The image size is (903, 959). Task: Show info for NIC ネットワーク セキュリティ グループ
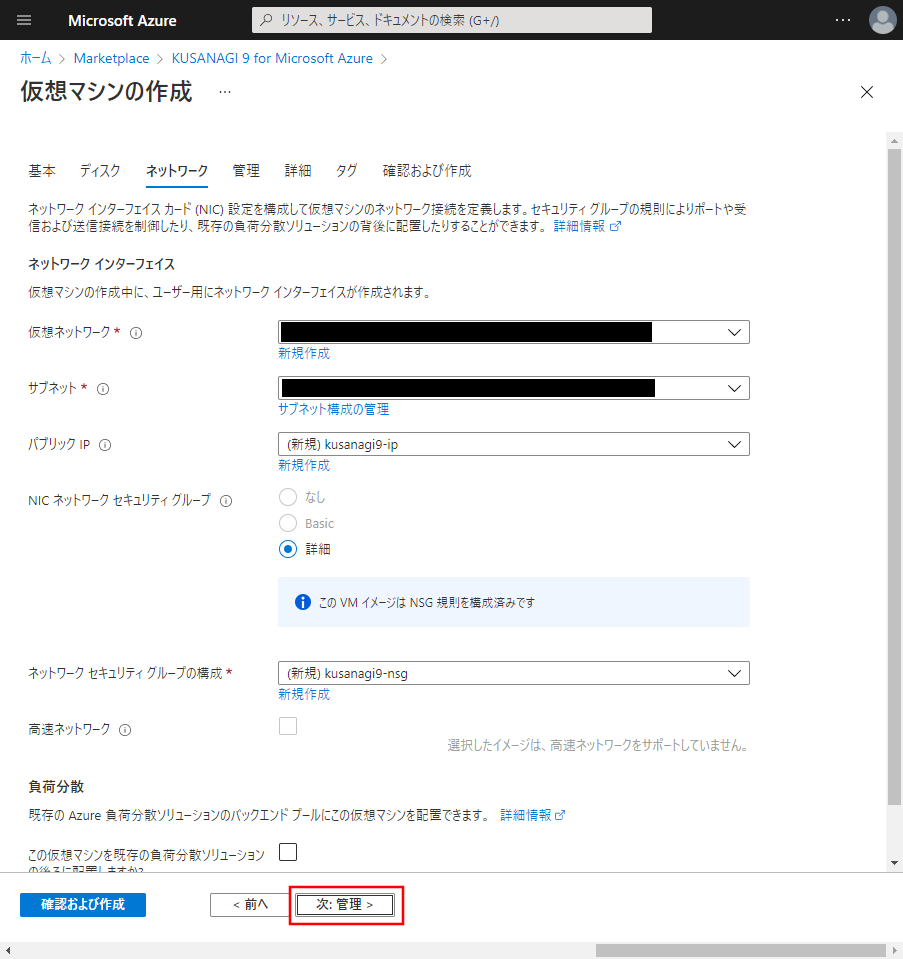226,501
